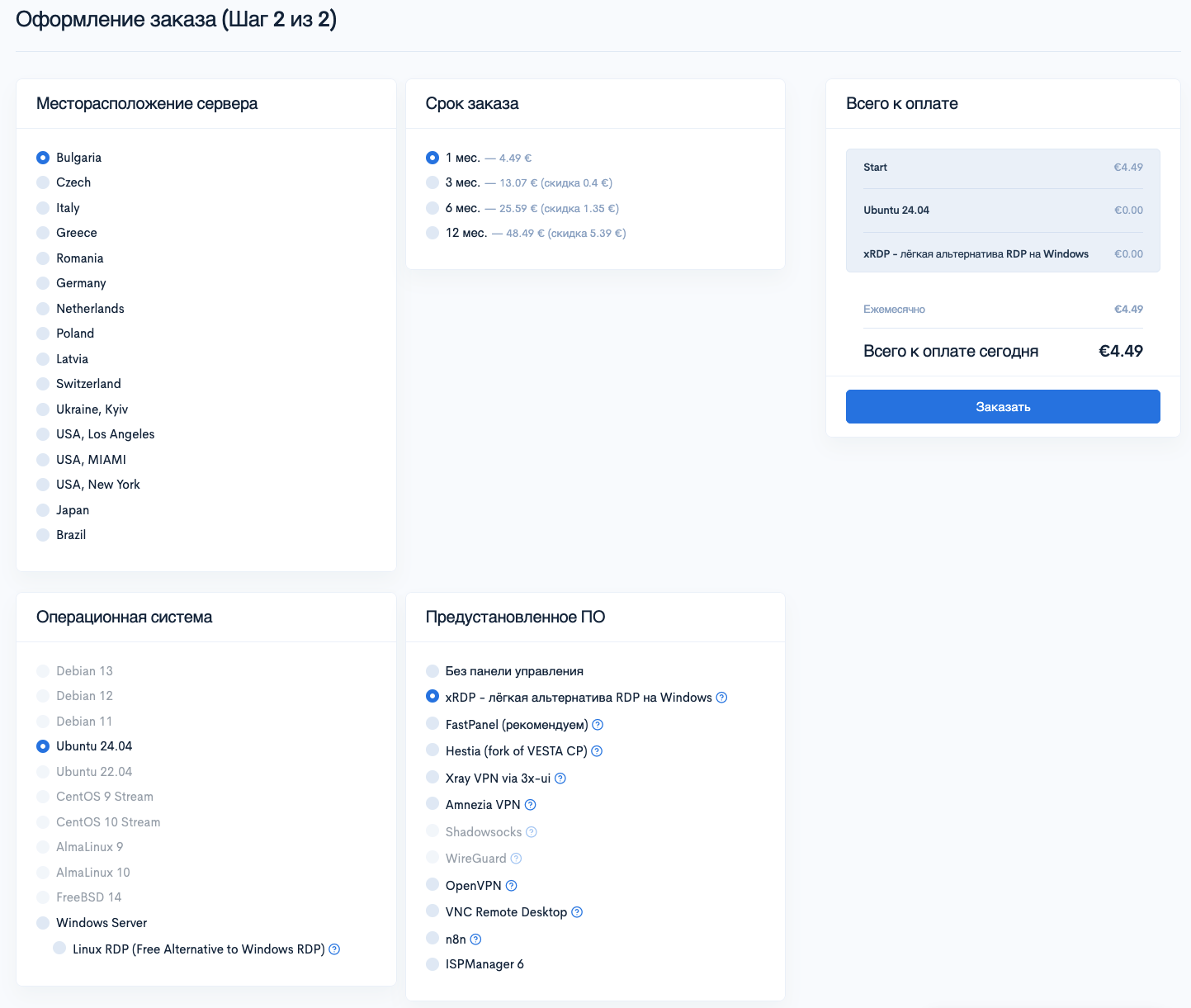This screenshot has width=1191, height=1008.
Task: Select AlmaLinux 10 option
Action: click(43, 873)
